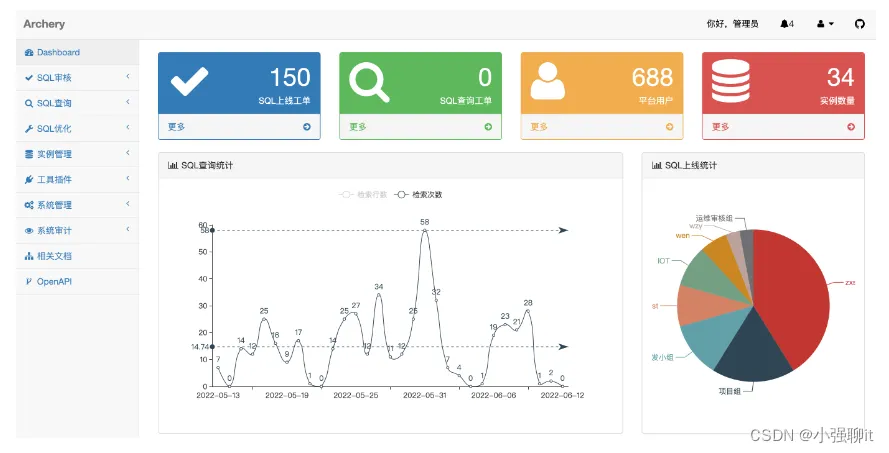Click the 相关文档 sitemap sidebar icon
889x453 pixels.
29,256
